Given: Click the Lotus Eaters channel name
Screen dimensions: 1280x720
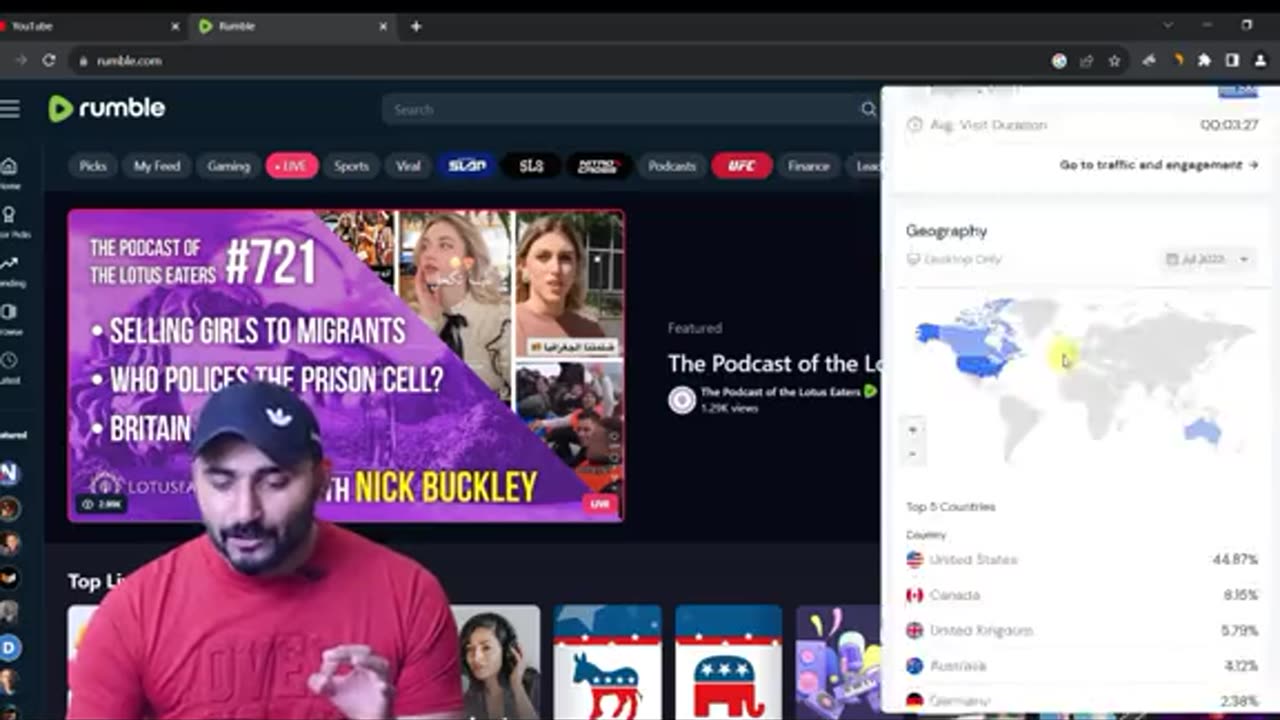Looking at the screenshot, I should click(x=780, y=392).
